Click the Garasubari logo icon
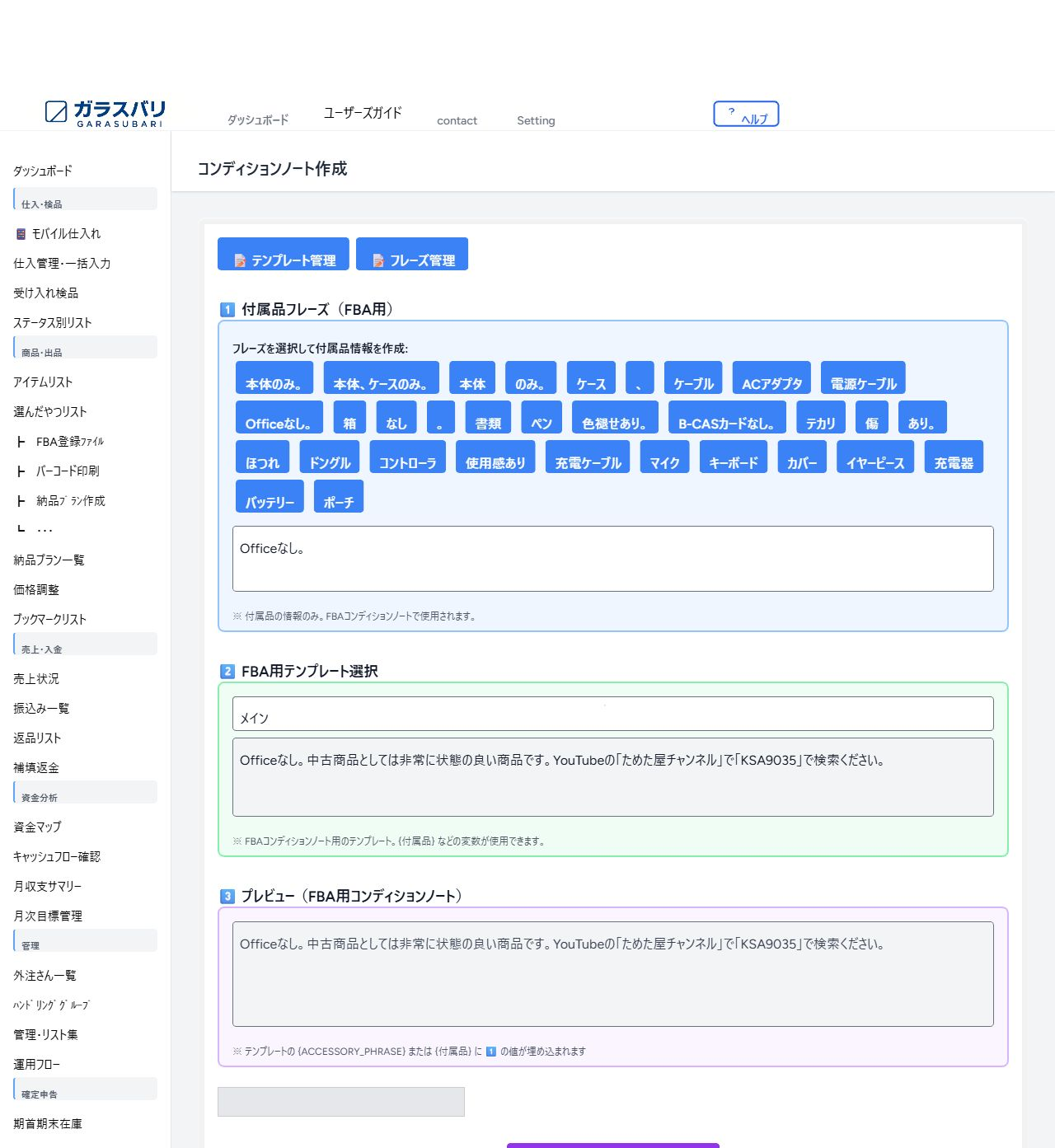 click(x=56, y=111)
